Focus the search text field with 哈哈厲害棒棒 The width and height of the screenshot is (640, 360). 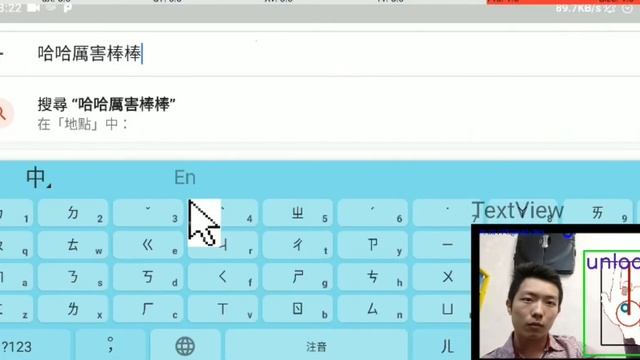click(320, 53)
